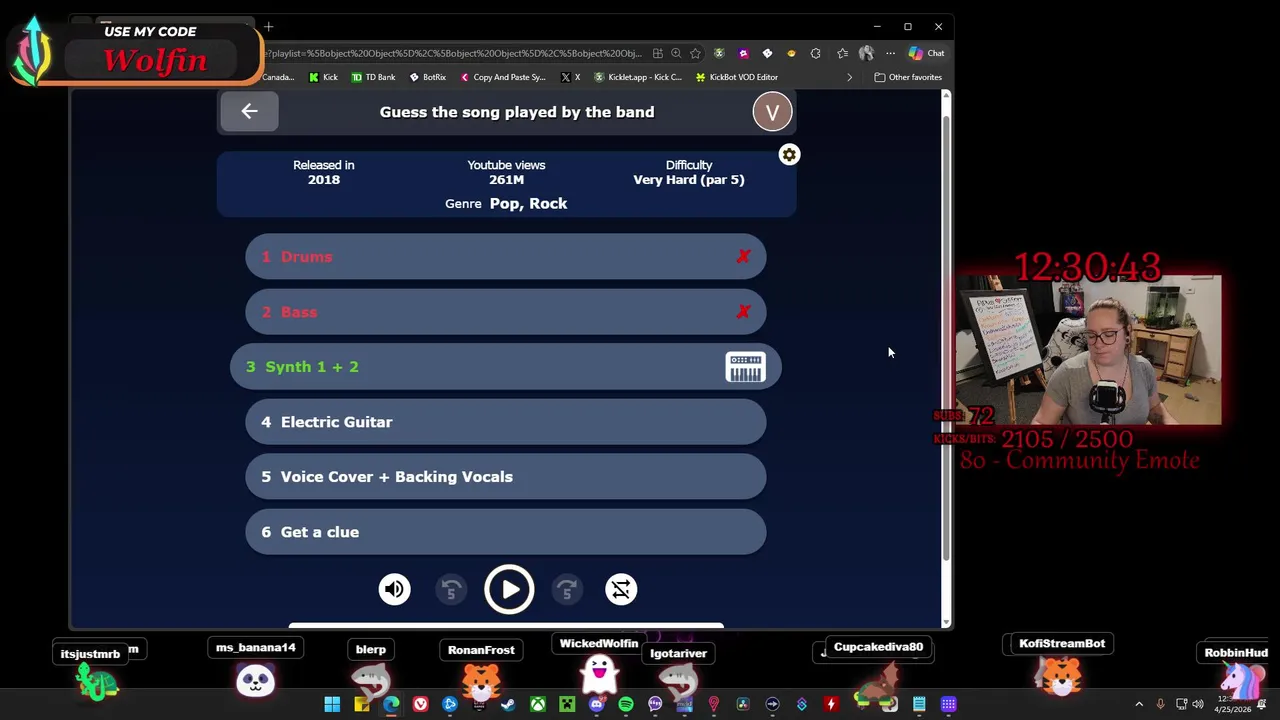This screenshot has width=1280, height=720.
Task: Open Minecraft from the taskbar
Action: [x=567, y=705]
